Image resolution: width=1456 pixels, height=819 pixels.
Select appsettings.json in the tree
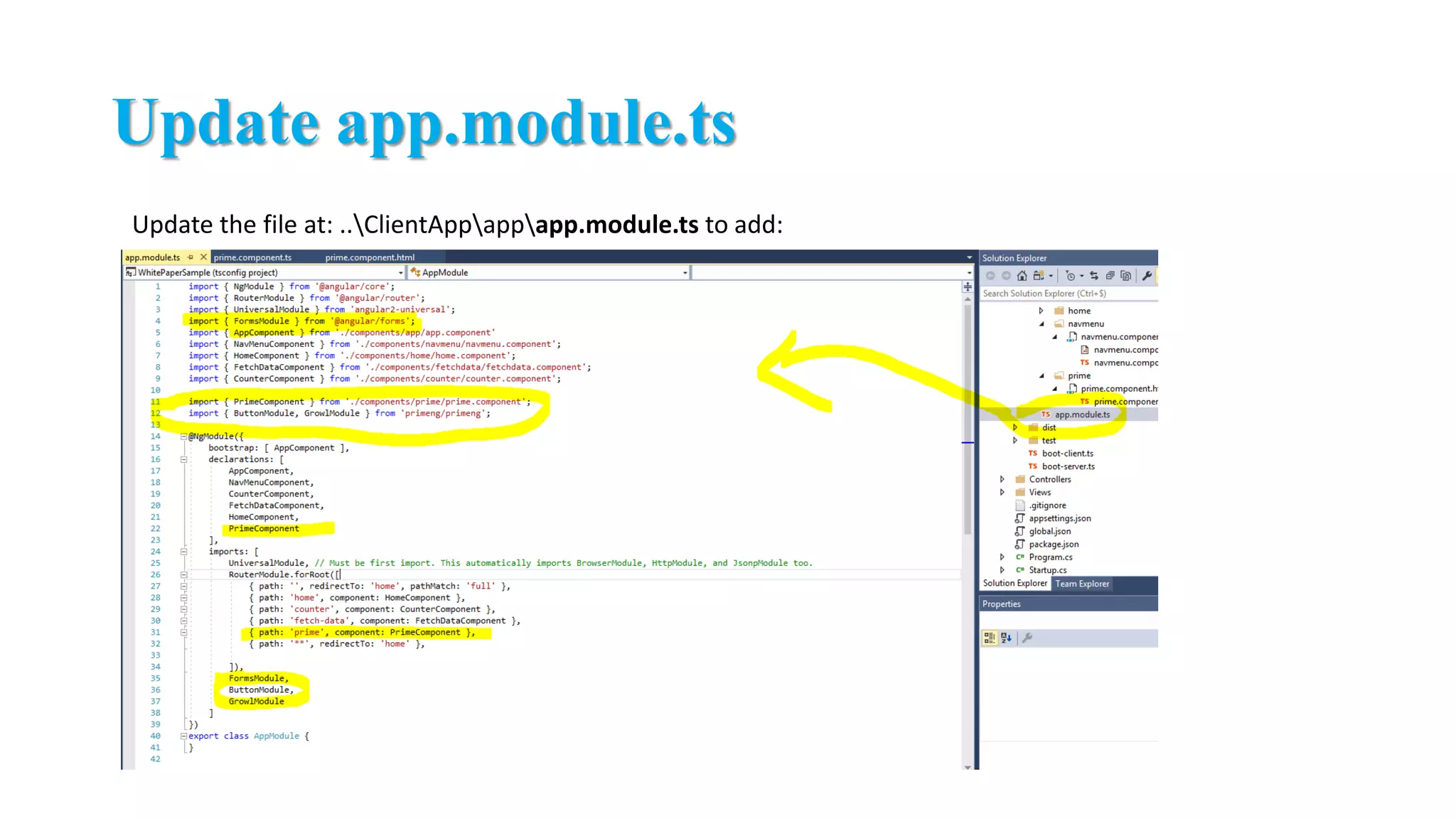(1060, 518)
